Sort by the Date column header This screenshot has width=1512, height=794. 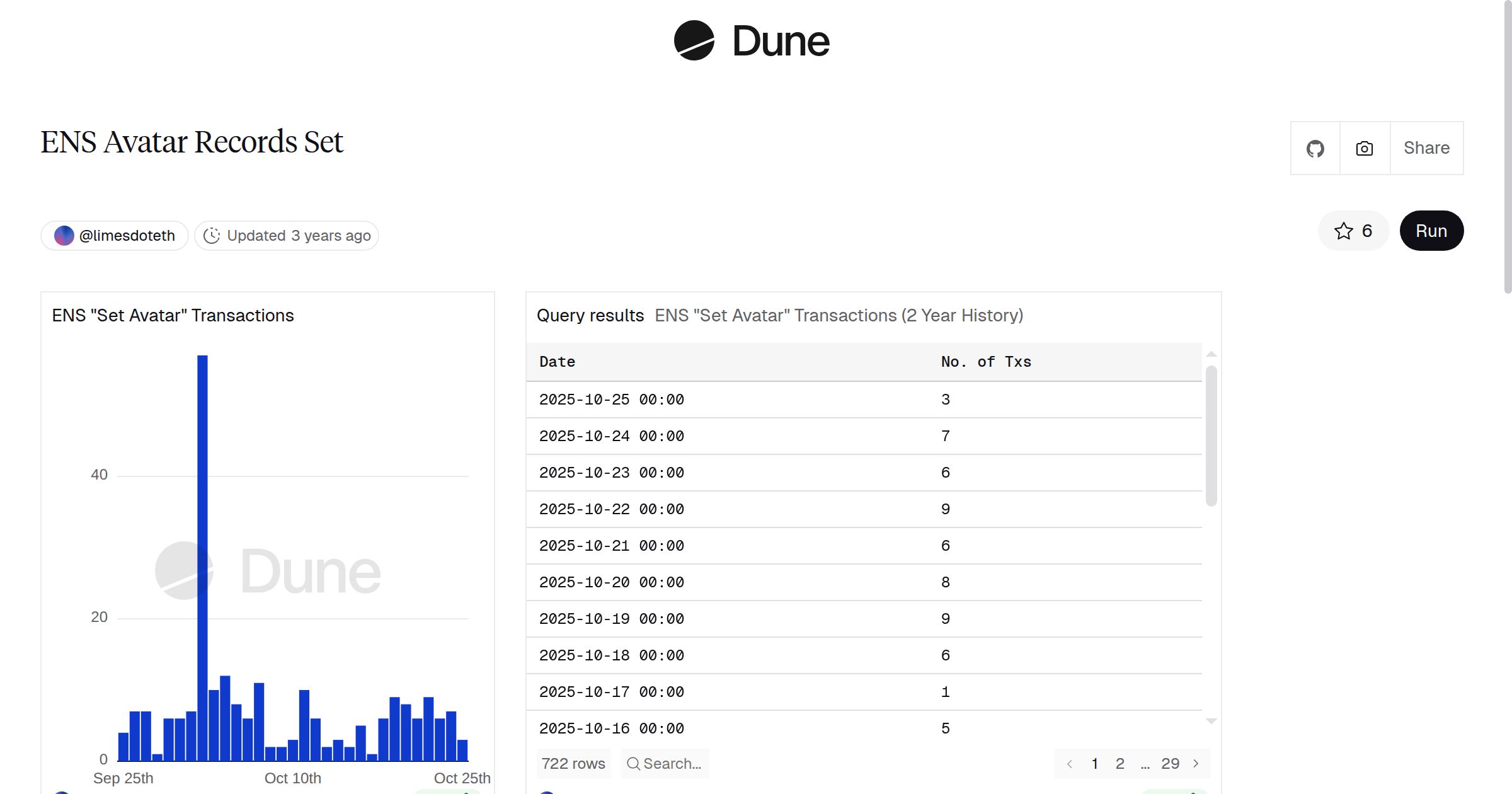[x=557, y=362]
